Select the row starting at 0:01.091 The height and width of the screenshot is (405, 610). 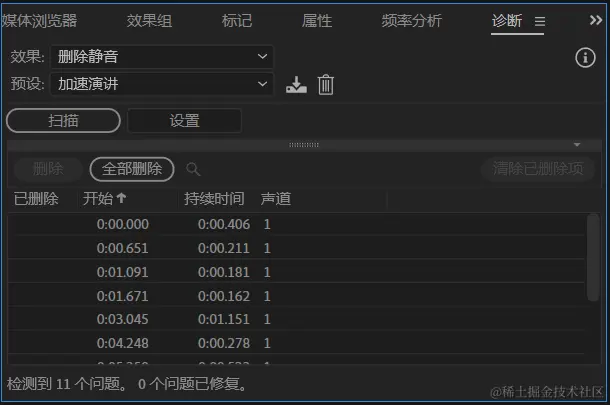(x=296, y=272)
